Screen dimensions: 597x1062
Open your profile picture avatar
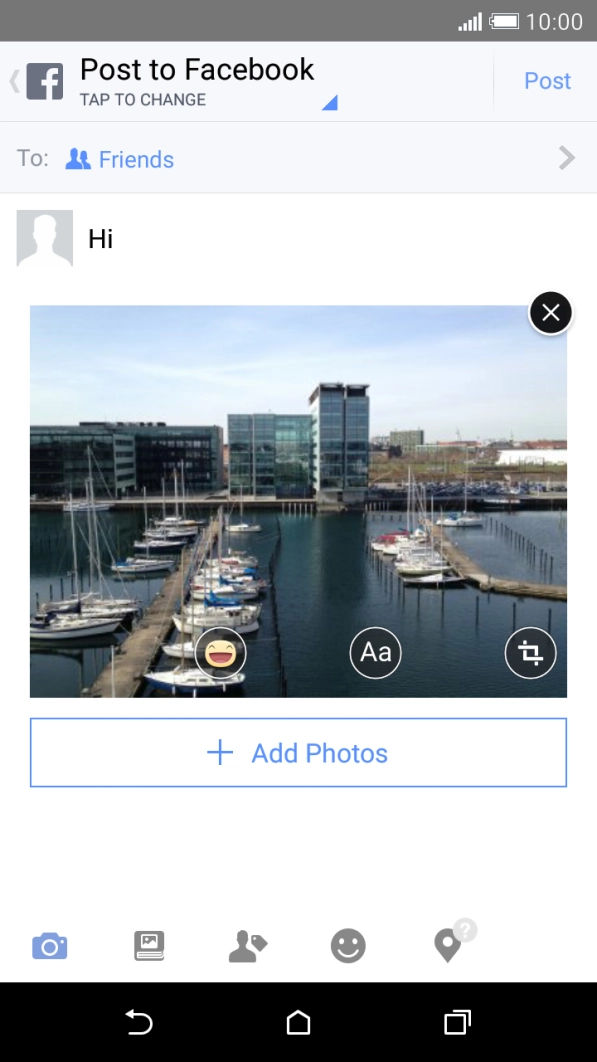click(x=44, y=239)
